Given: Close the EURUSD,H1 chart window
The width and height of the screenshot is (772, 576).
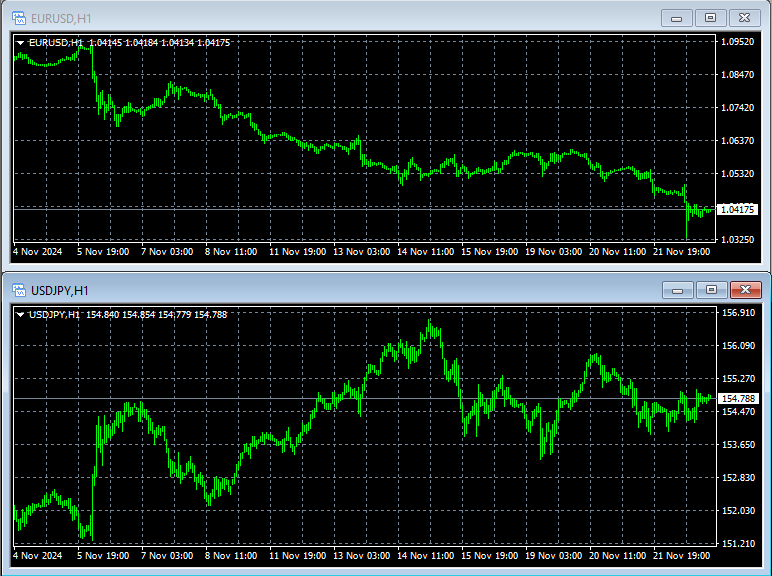Looking at the screenshot, I should tap(744, 18).
